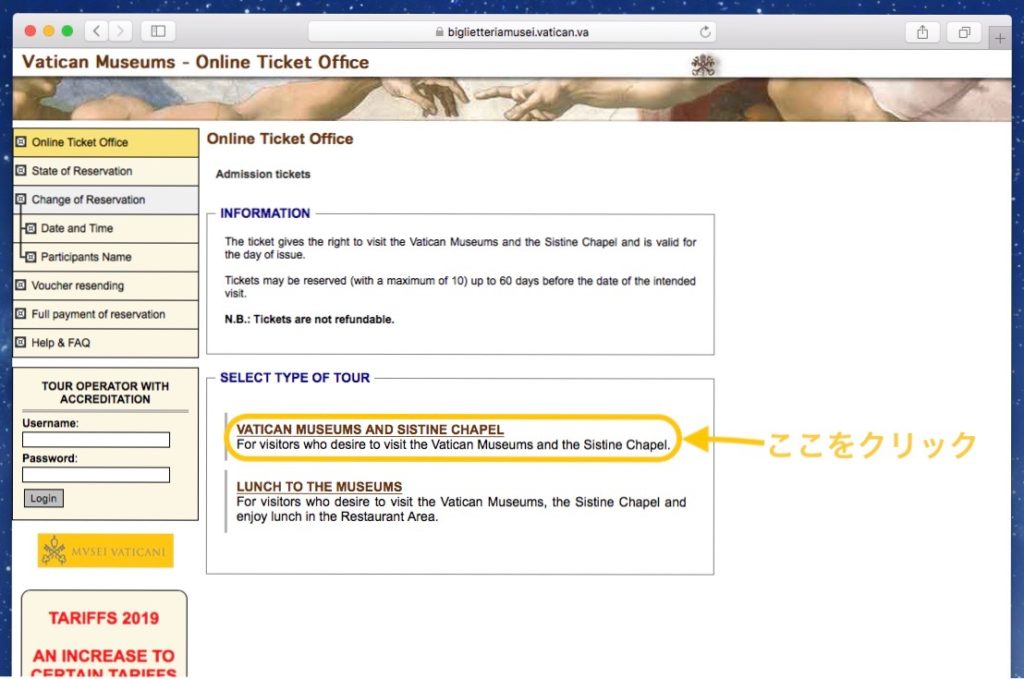
Task: Open Online Ticket Office in the side menu
Action: click(x=106, y=142)
